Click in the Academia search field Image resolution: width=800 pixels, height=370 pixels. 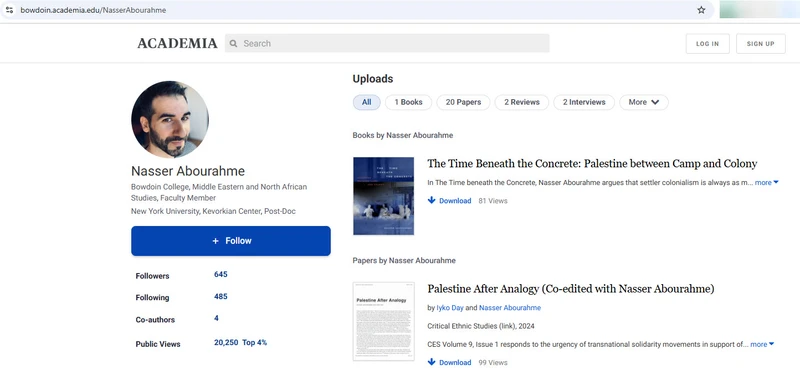387,43
